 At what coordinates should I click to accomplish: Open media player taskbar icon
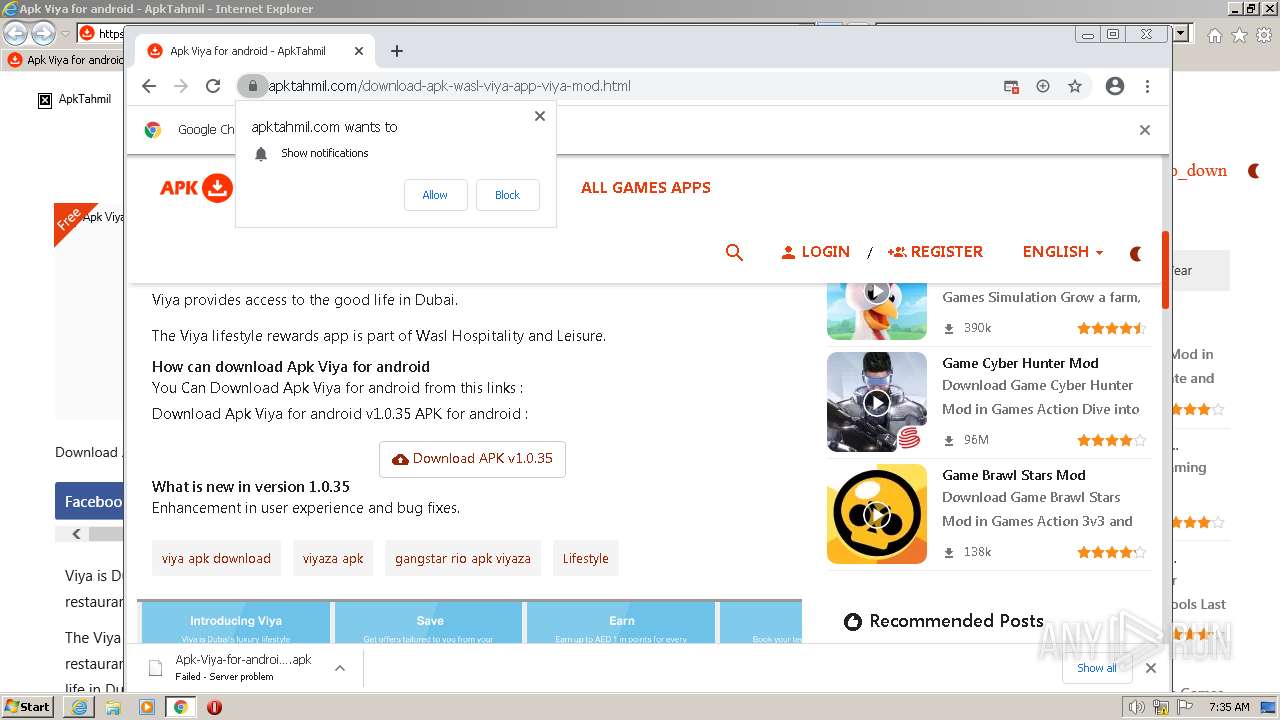(147, 707)
